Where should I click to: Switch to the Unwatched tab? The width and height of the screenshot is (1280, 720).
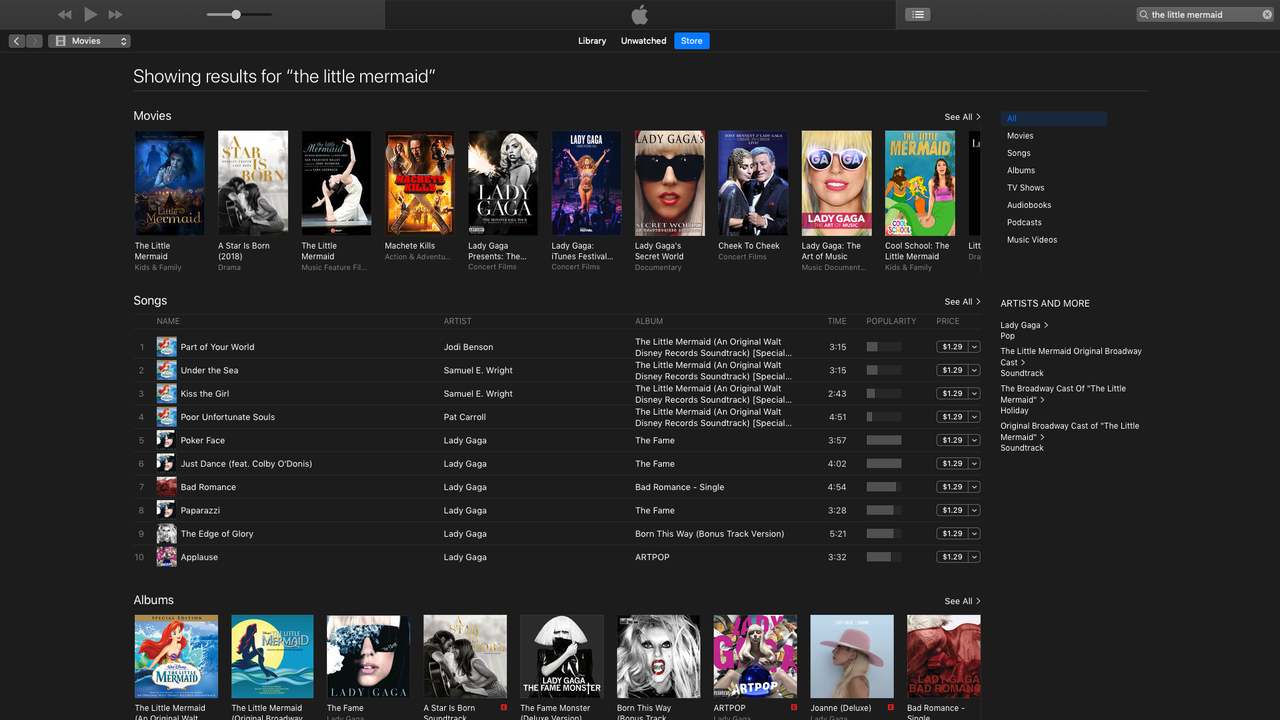point(643,41)
